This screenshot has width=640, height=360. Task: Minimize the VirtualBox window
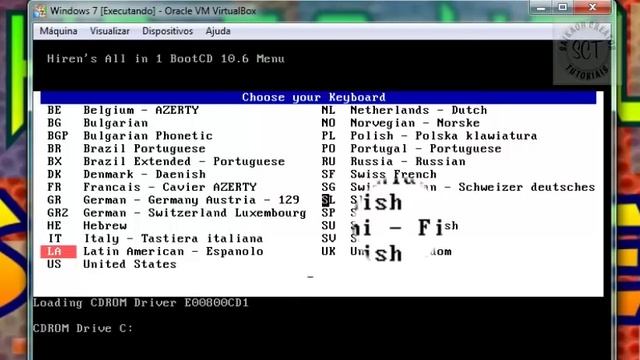[541, 7]
